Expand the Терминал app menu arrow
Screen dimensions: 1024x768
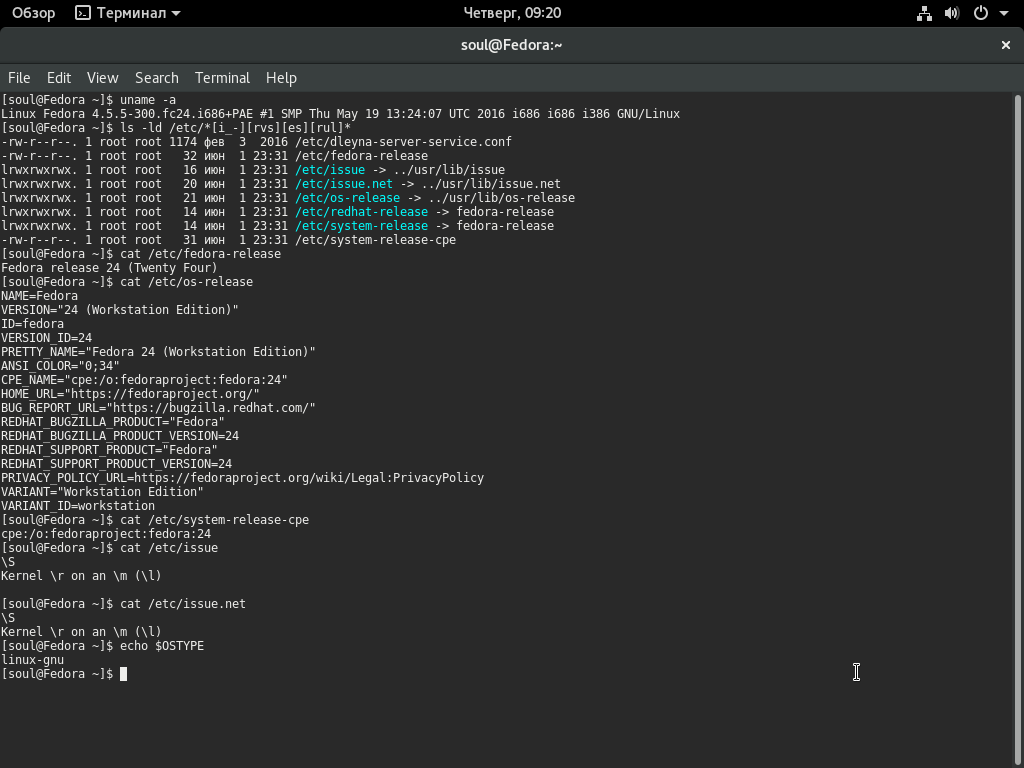pos(176,13)
